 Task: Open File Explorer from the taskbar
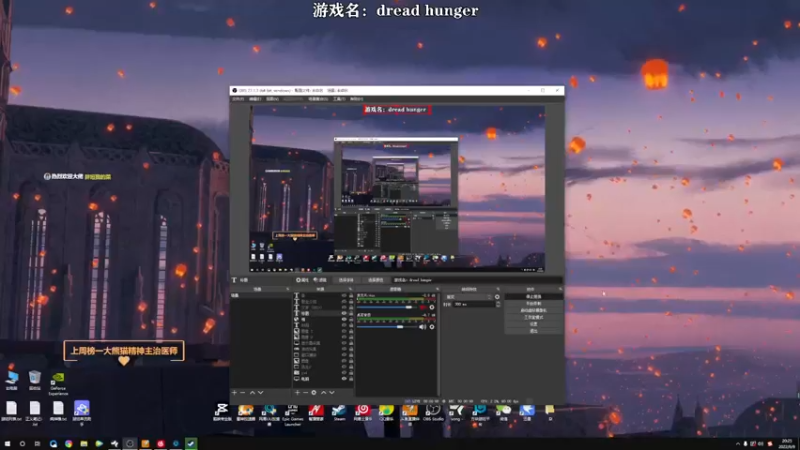pos(84,444)
